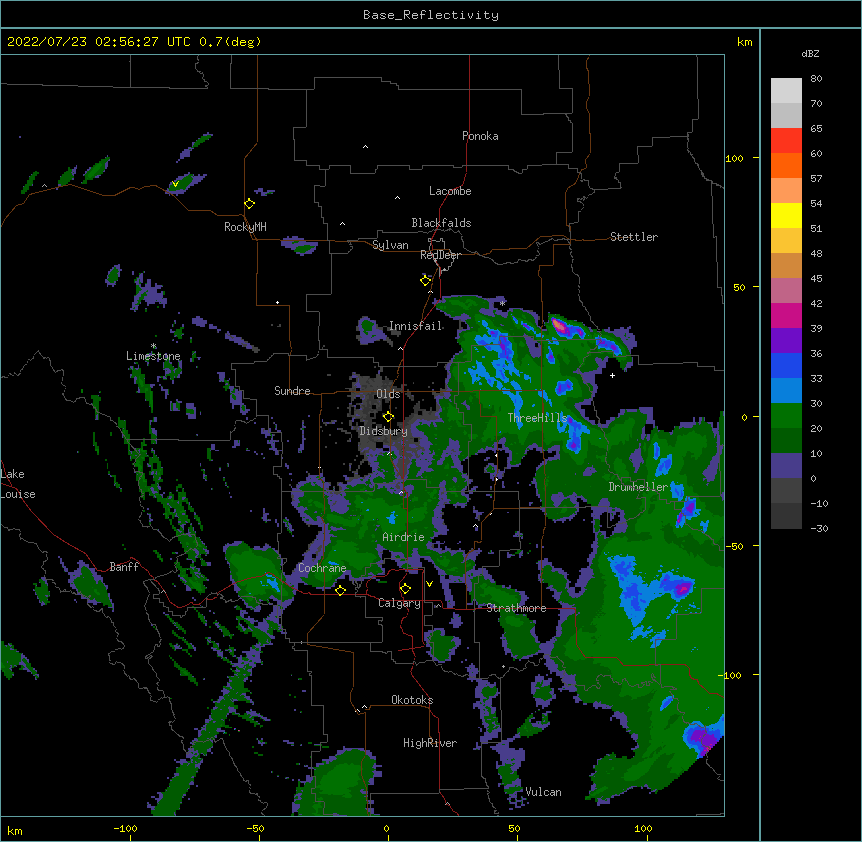Image resolution: width=862 pixels, height=842 pixels.
Task: Select the Lake Louise label
Action: 16,484
